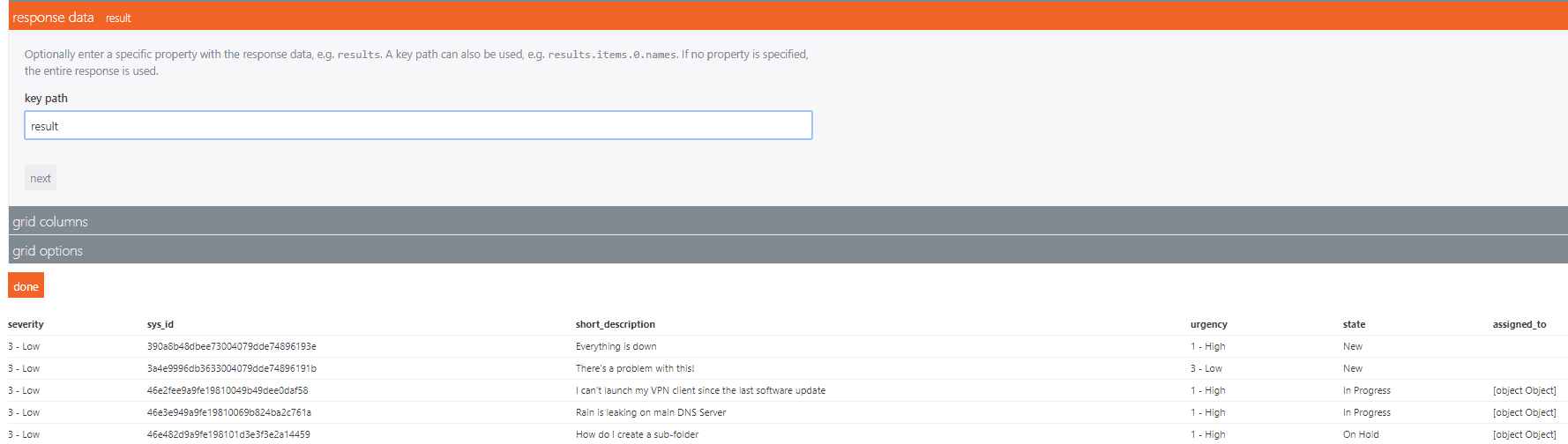Collapse the response data section header

788,17
